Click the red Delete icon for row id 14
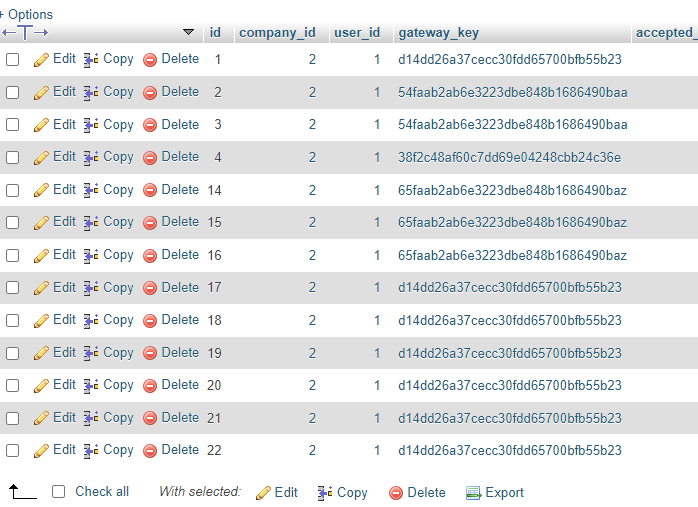The width and height of the screenshot is (698, 507). pos(150,191)
